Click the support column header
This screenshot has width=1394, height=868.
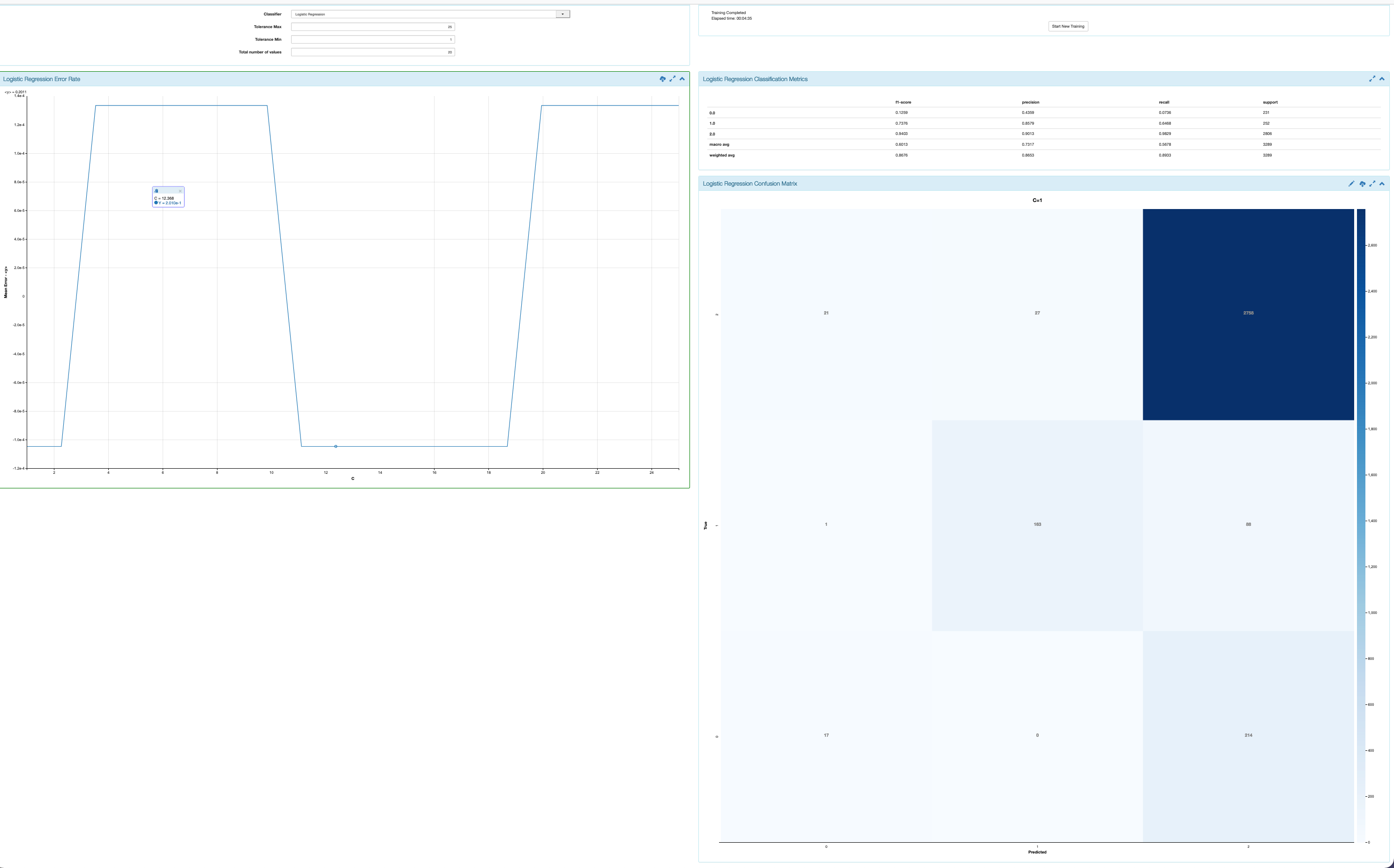click(1270, 102)
